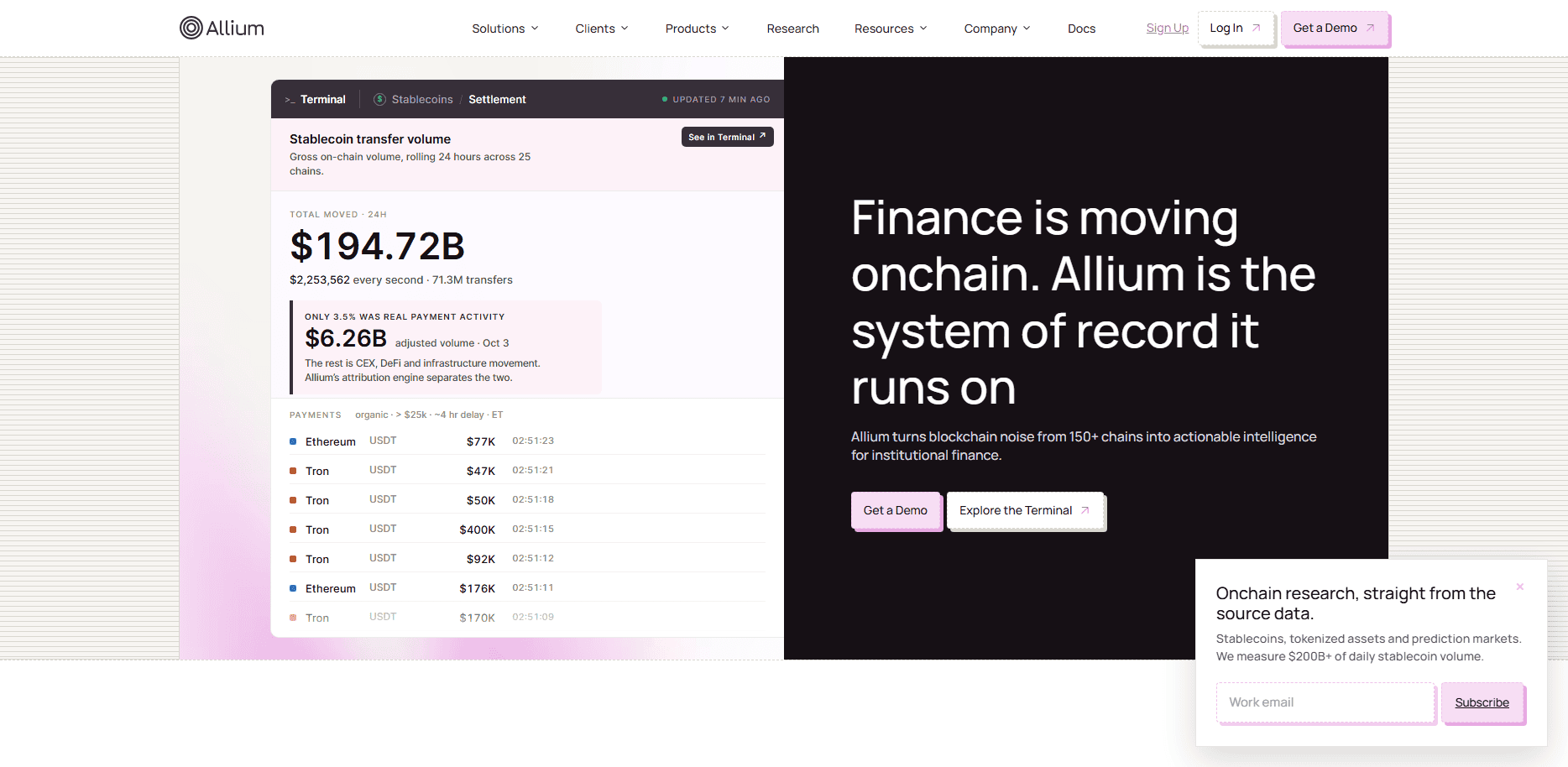1568x767 pixels.
Task: Click the UPDATED 7 MIN AGO status
Action: tap(716, 99)
